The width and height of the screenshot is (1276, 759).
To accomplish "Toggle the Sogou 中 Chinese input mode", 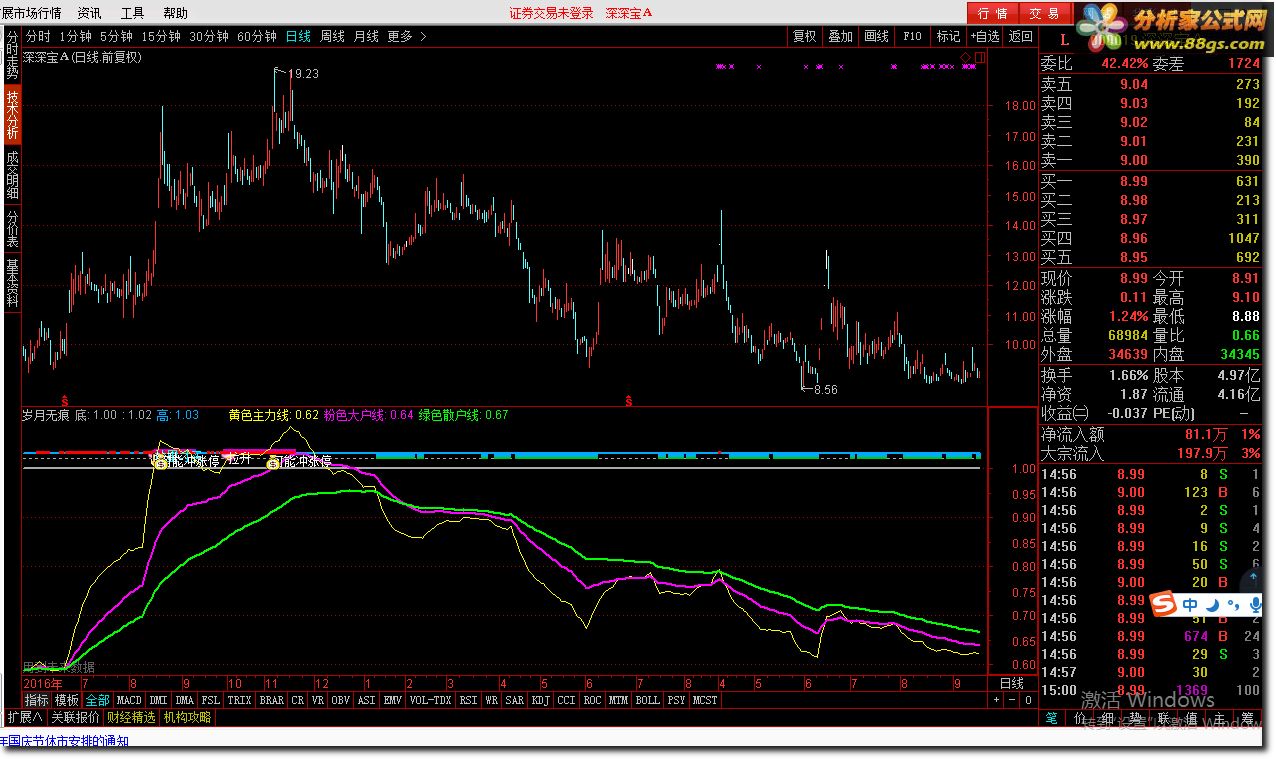I will point(1190,605).
